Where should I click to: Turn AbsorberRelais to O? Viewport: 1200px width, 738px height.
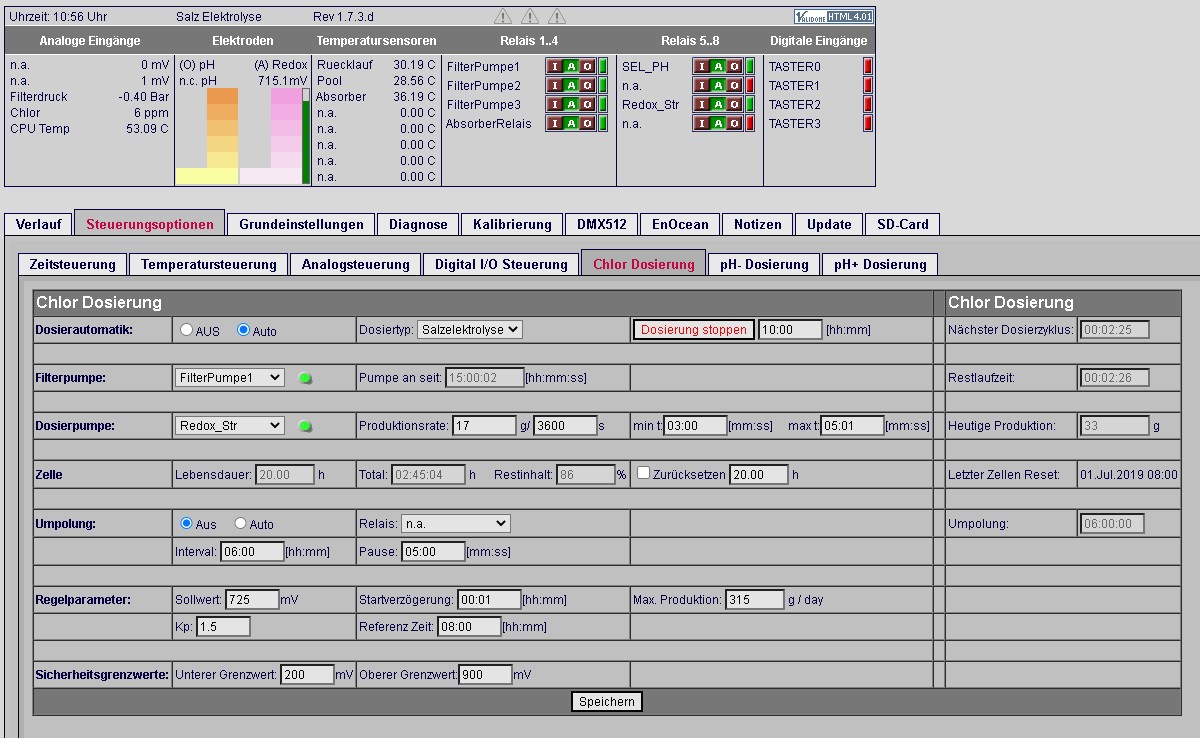587,123
